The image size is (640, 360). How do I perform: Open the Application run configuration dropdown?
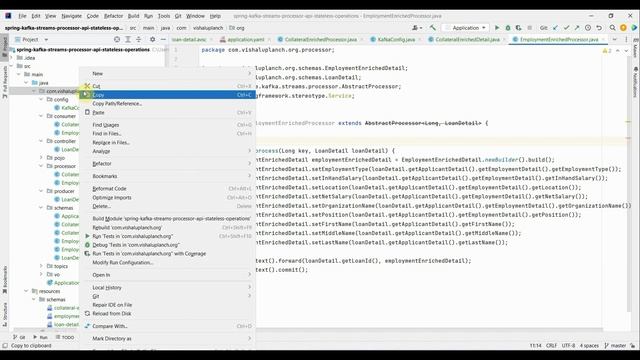[x=466, y=28]
